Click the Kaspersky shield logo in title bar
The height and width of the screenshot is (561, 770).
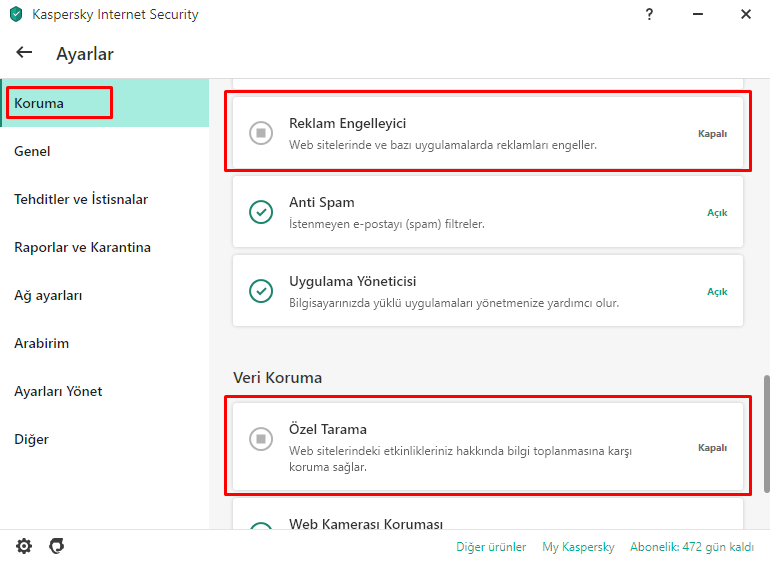coord(16,15)
